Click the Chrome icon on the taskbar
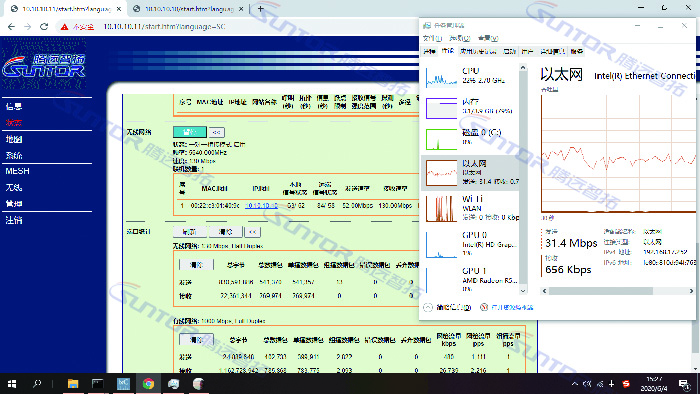 click(x=148, y=384)
